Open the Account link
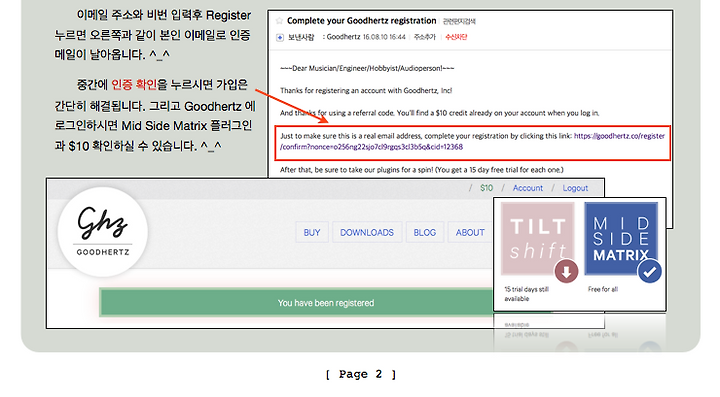 click(528, 188)
